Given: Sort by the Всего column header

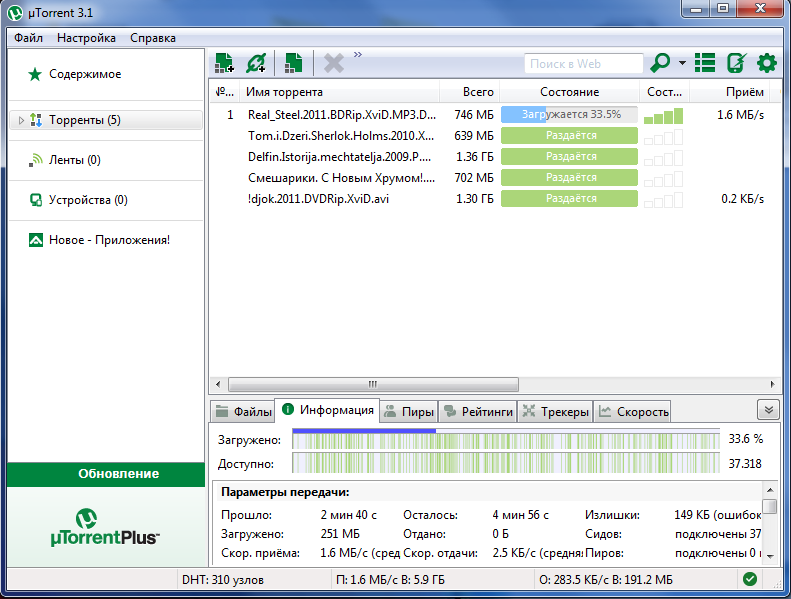Looking at the screenshot, I should coord(470,92).
